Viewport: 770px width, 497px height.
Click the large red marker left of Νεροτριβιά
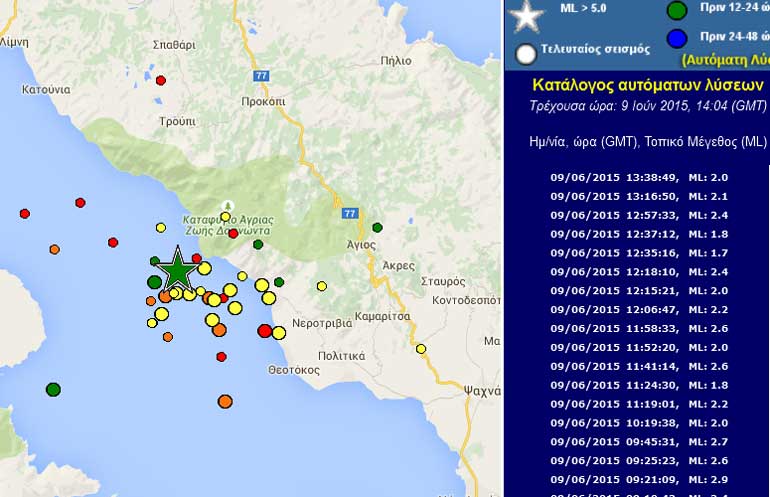[x=265, y=331]
